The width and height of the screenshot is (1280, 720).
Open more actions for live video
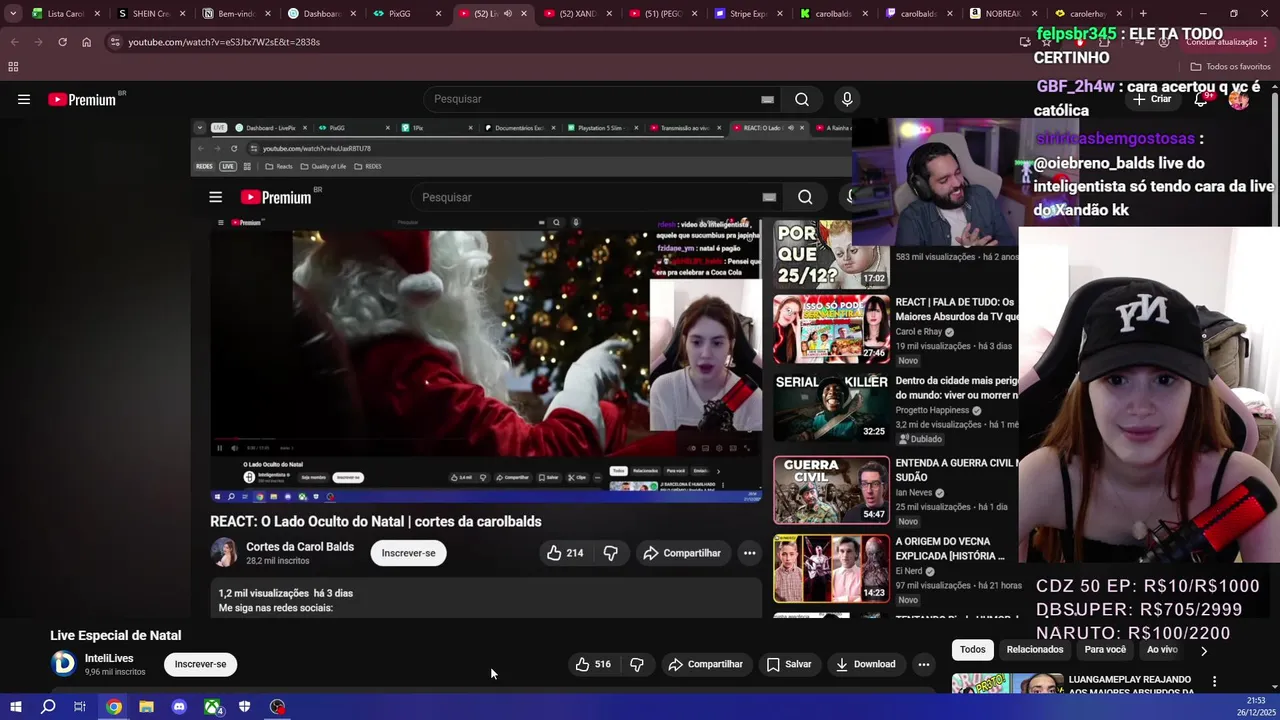point(924,664)
